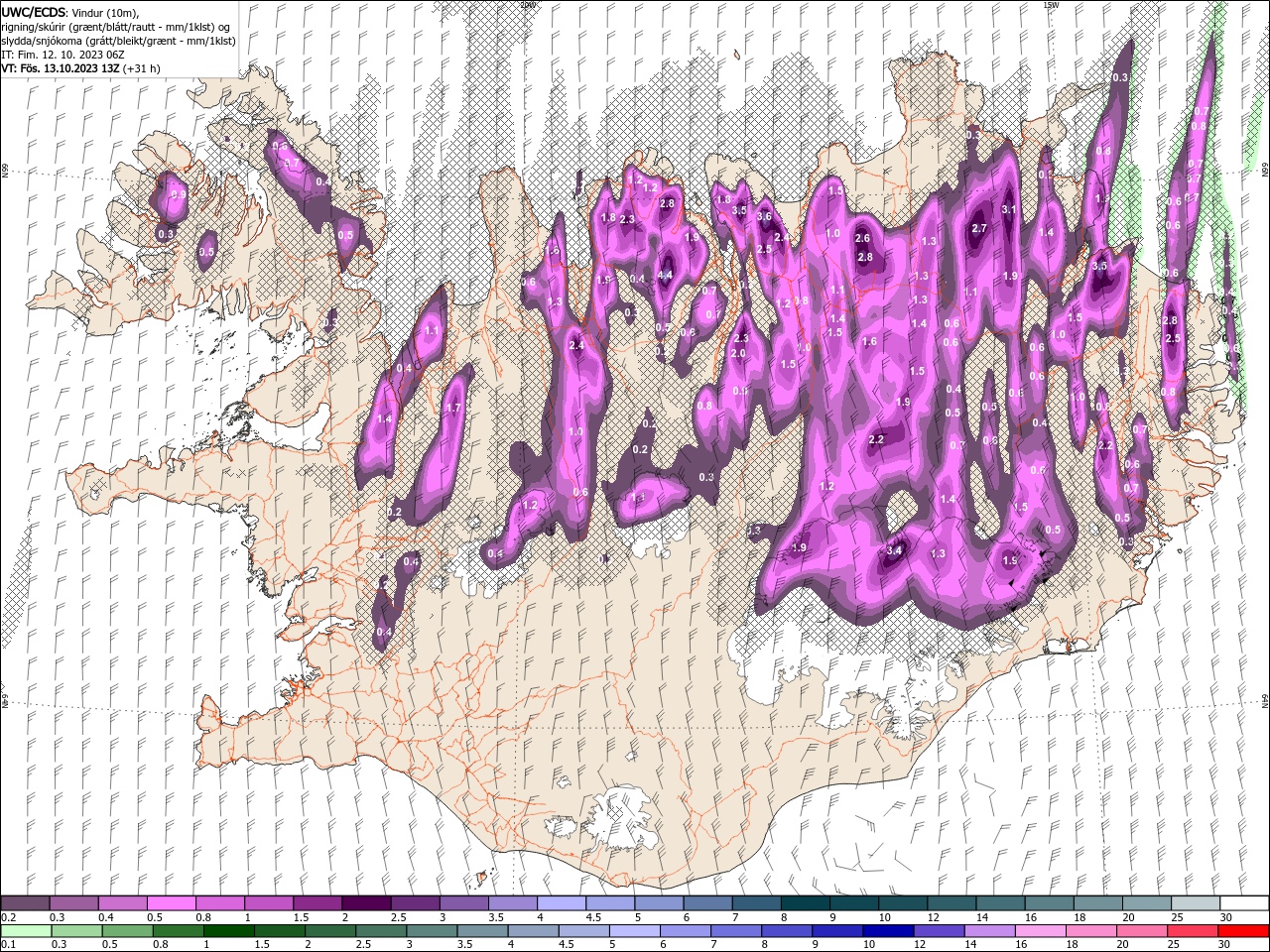
Task: Click the snowfall value 2.6 on the map
Action: (x=862, y=238)
